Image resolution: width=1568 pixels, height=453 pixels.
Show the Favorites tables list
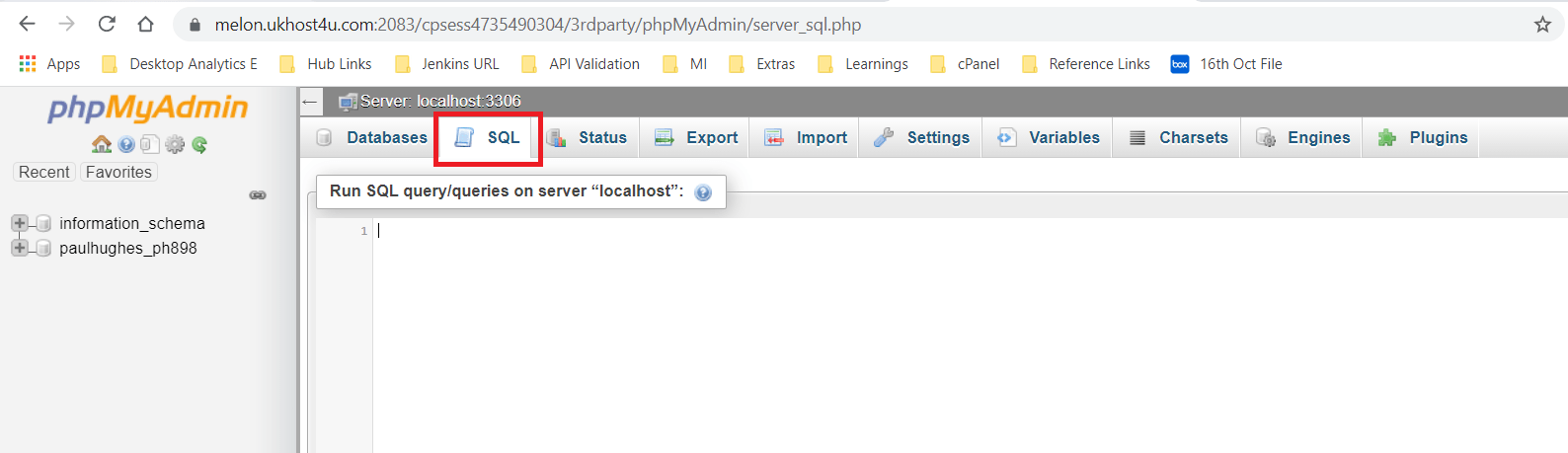point(118,172)
